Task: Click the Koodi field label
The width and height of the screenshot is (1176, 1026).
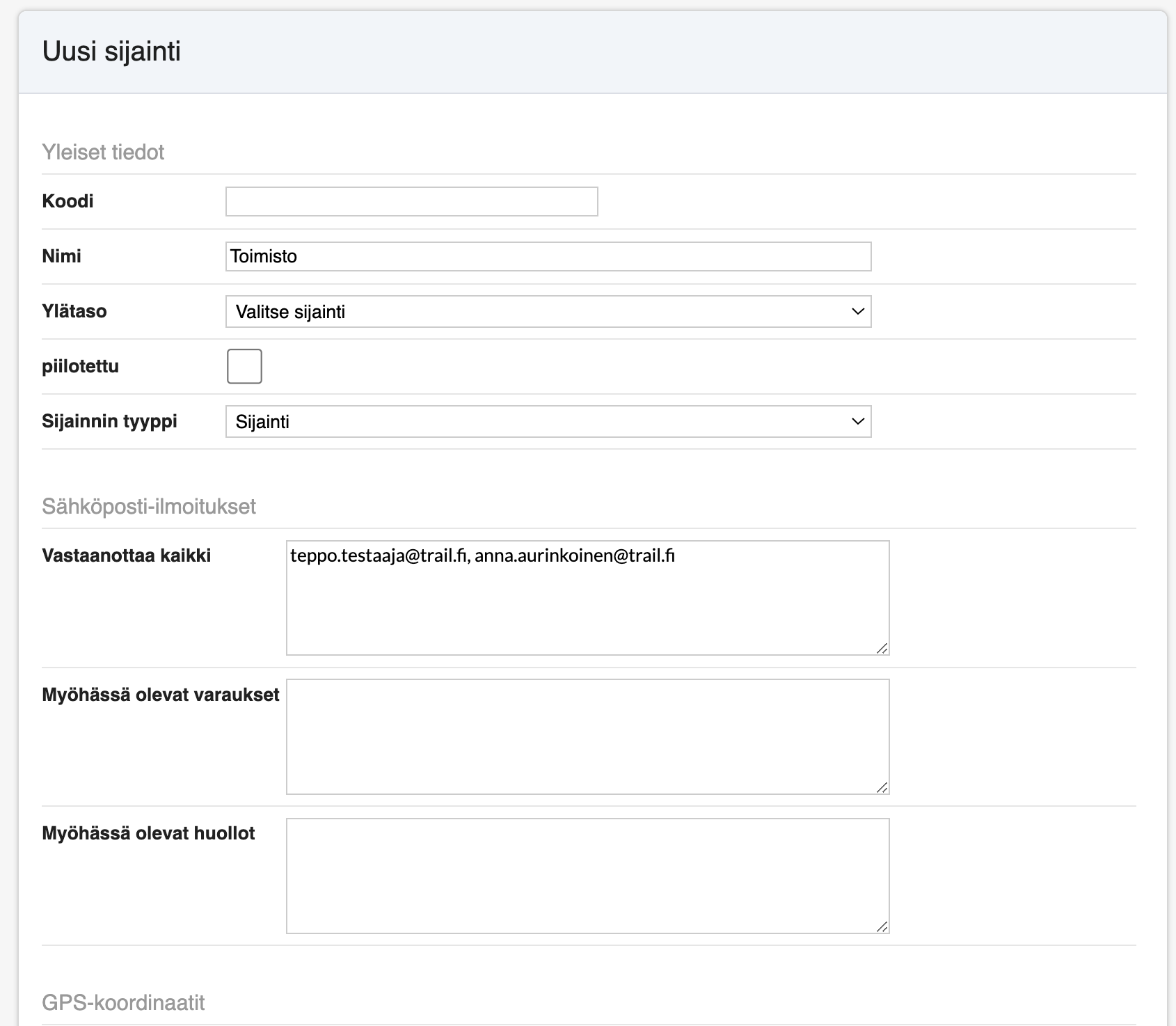Action: click(x=67, y=201)
